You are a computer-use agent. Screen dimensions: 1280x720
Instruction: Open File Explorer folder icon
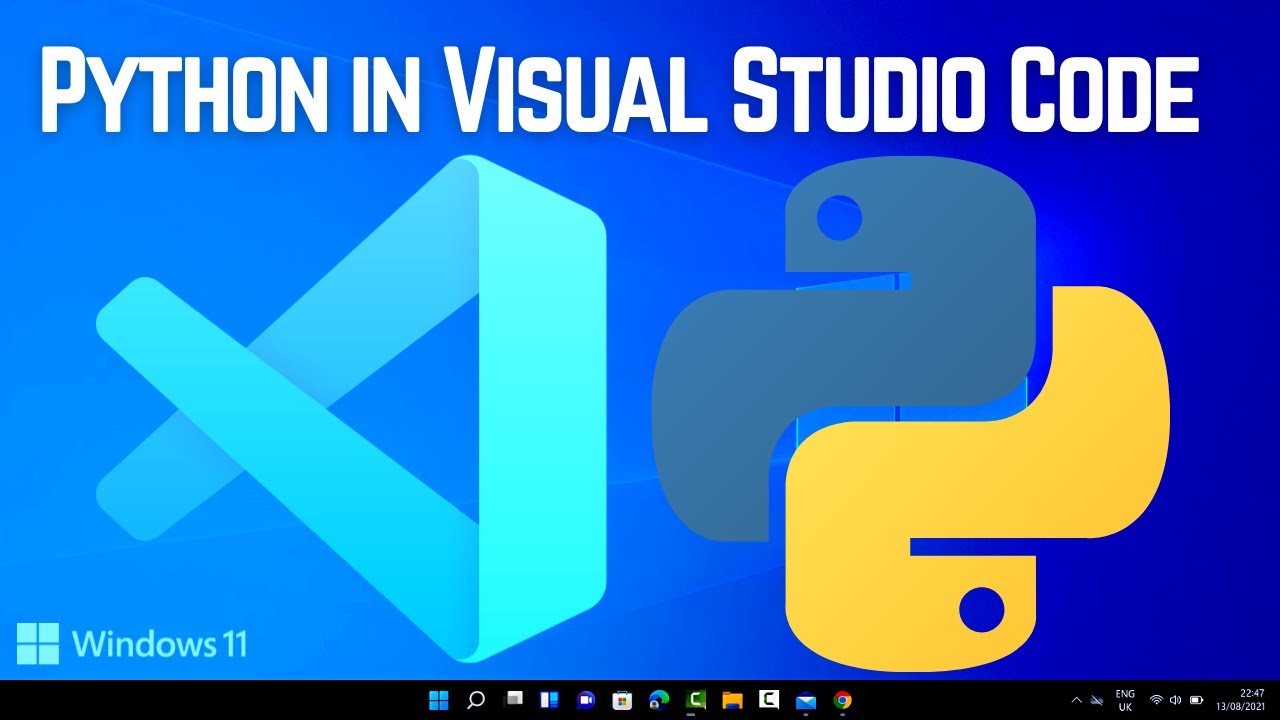click(733, 700)
